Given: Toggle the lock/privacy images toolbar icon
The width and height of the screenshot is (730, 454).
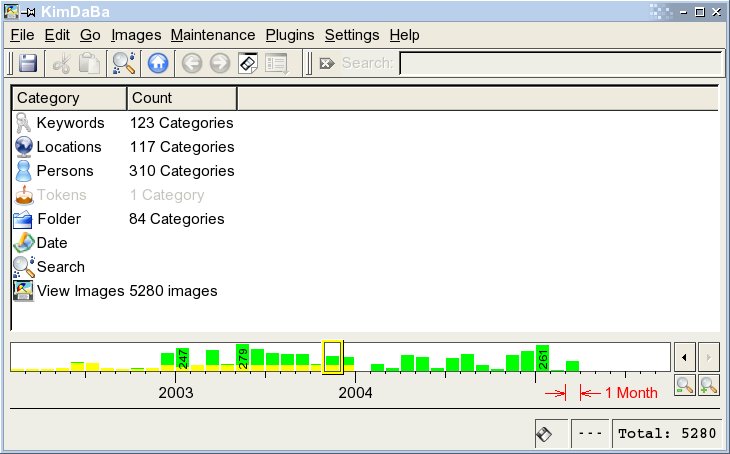Looking at the screenshot, I should point(248,63).
